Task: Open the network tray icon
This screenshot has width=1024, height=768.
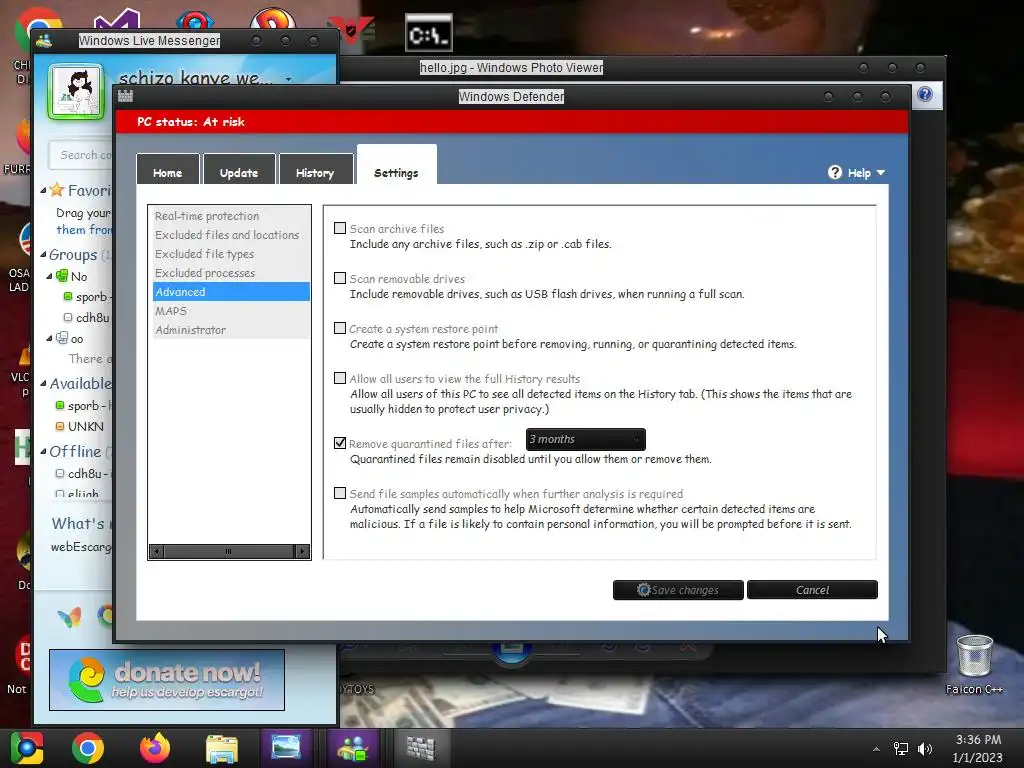Action: (x=901, y=748)
